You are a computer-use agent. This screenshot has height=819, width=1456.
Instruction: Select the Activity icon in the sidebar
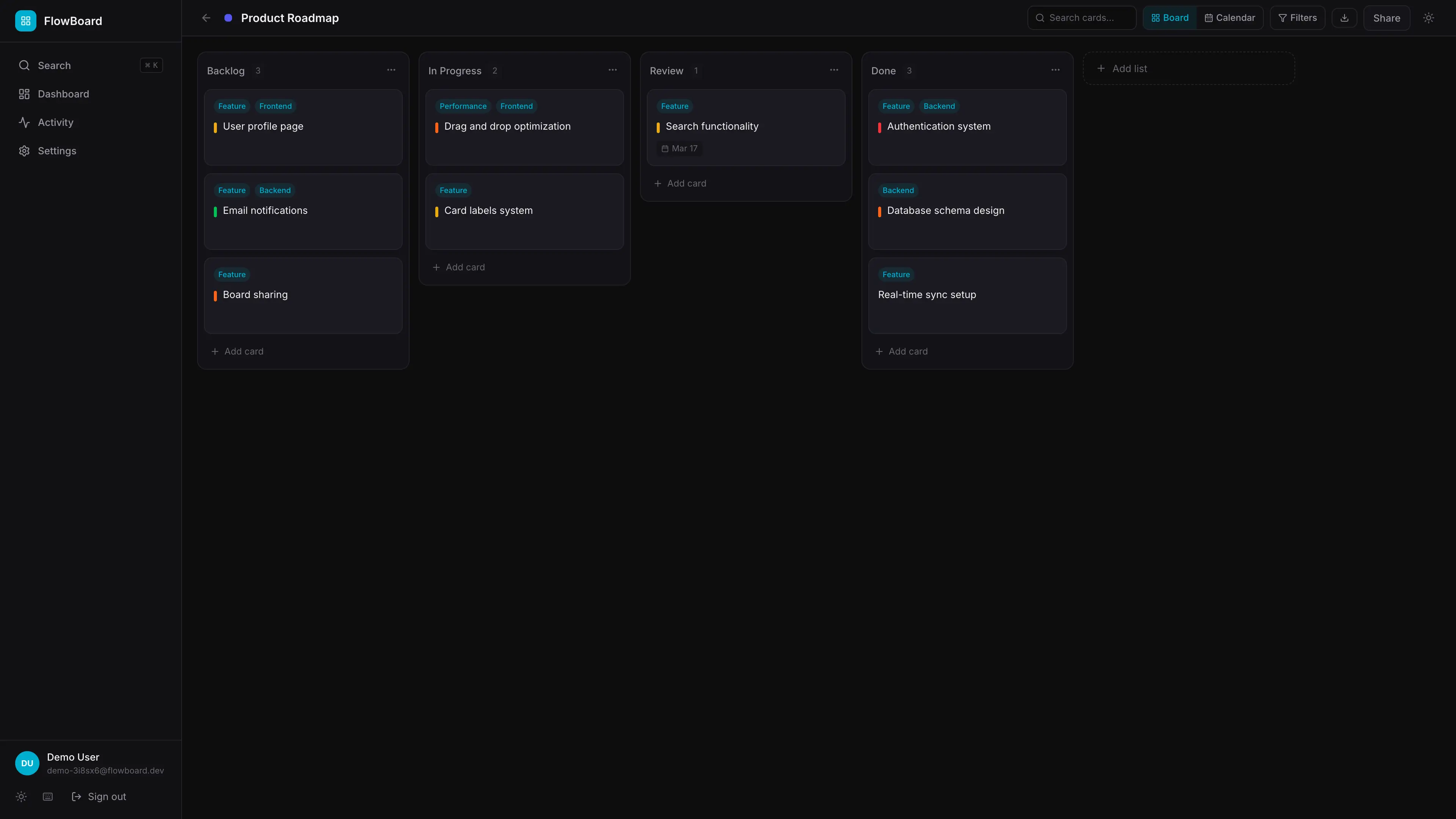coord(24,122)
